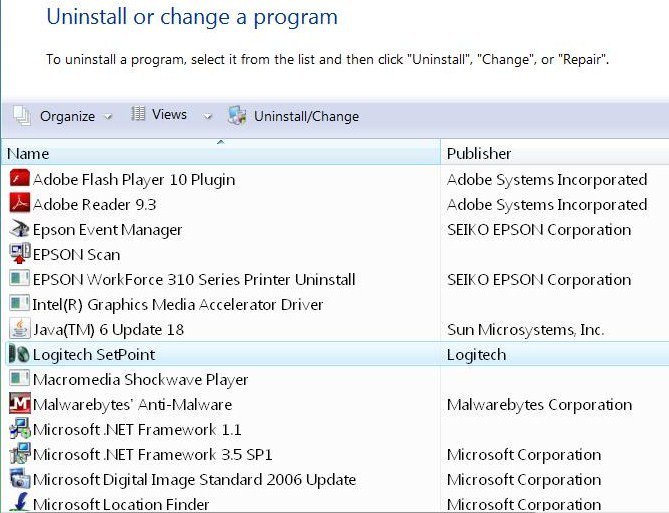Select Adobe Reader 9.3 entry name
This screenshot has width=669, height=513.
[94, 204]
